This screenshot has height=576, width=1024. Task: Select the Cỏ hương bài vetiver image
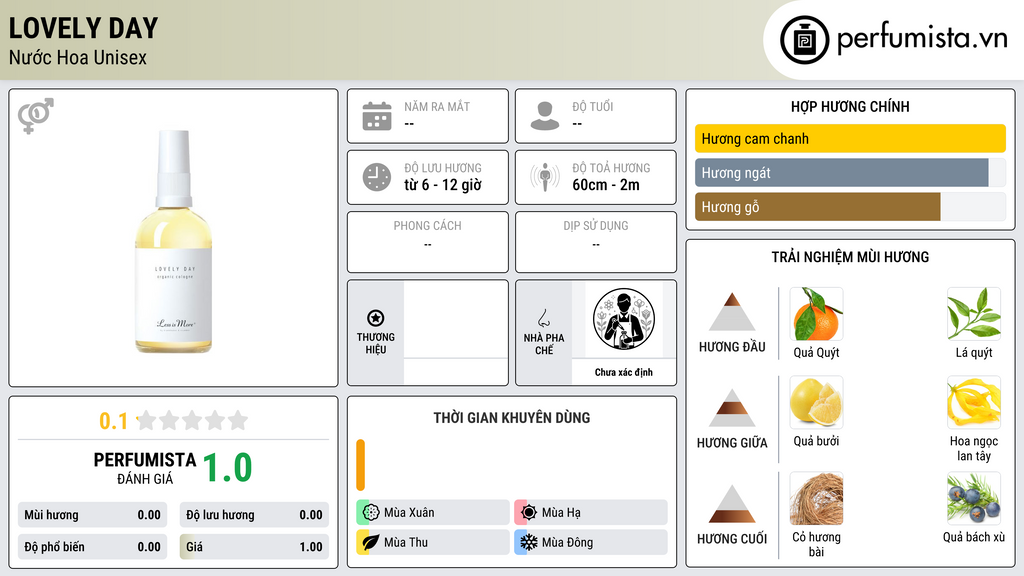click(816, 498)
